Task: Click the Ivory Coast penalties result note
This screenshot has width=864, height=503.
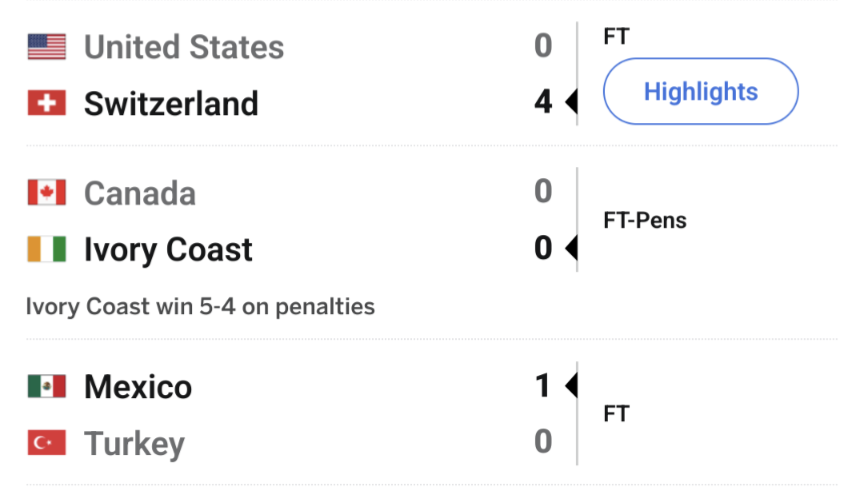Action: pyautogui.click(x=201, y=307)
